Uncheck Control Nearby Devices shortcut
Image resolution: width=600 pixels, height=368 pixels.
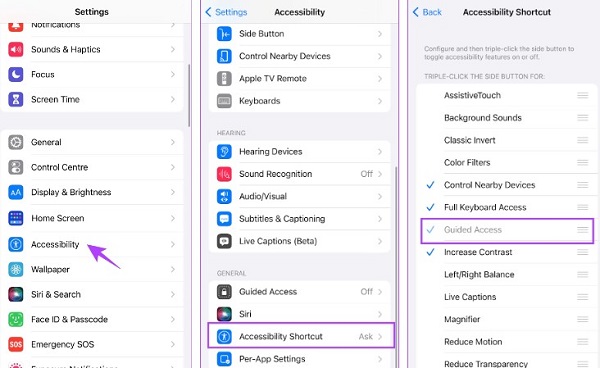coord(430,185)
